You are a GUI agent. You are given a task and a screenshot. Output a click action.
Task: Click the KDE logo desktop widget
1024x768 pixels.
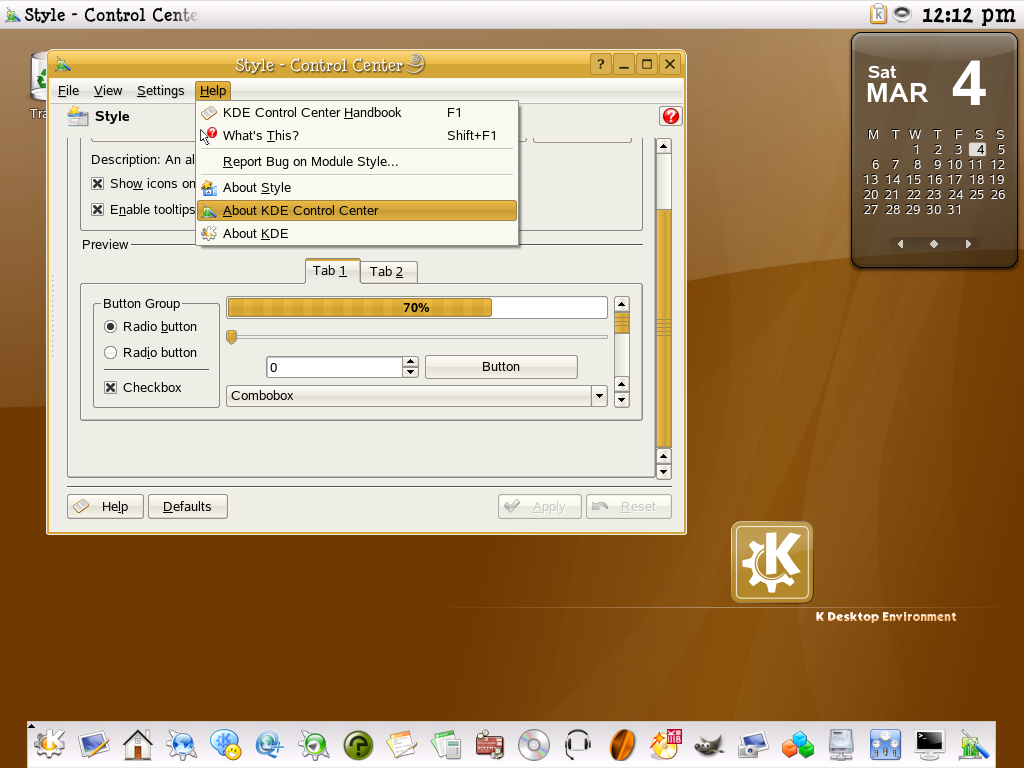(x=772, y=562)
